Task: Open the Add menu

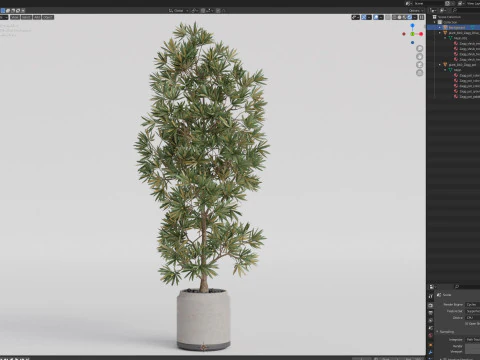Action: [37, 17]
